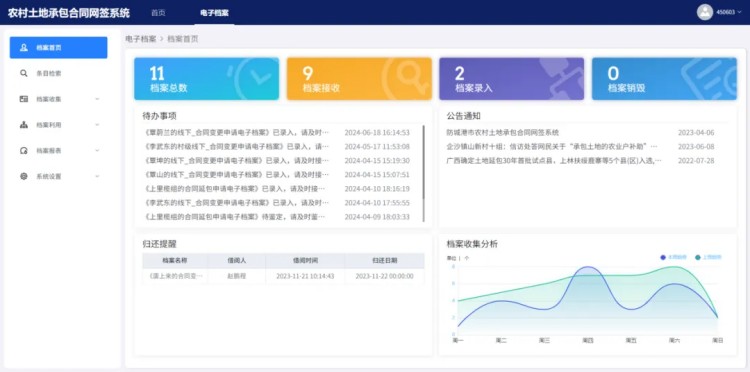Toggle the blue 本周 legend series in chart
This screenshot has width=750, height=372.
click(673, 257)
